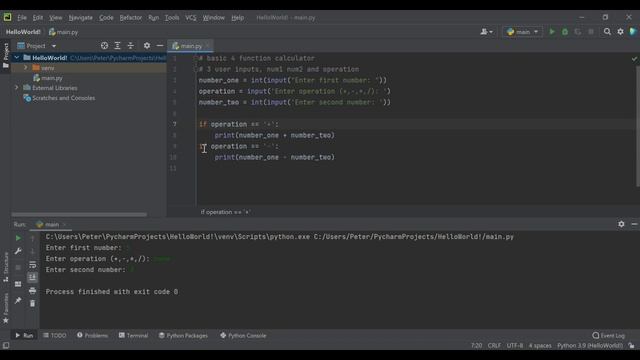
Task: Change UTF-8 file encoding
Action: click(515, 346)
